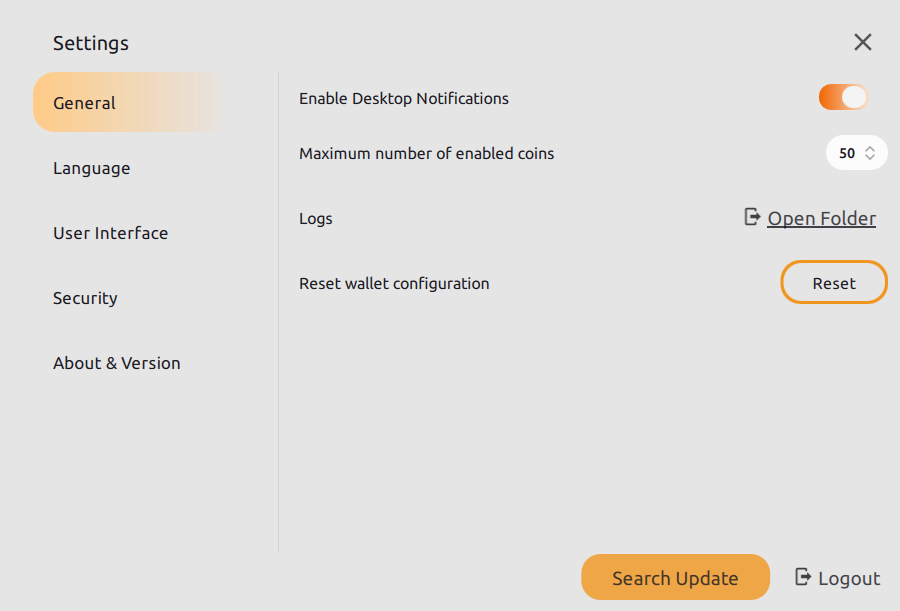
Task: Click the down arrow on coins spinner
Action: coord(870,158)
